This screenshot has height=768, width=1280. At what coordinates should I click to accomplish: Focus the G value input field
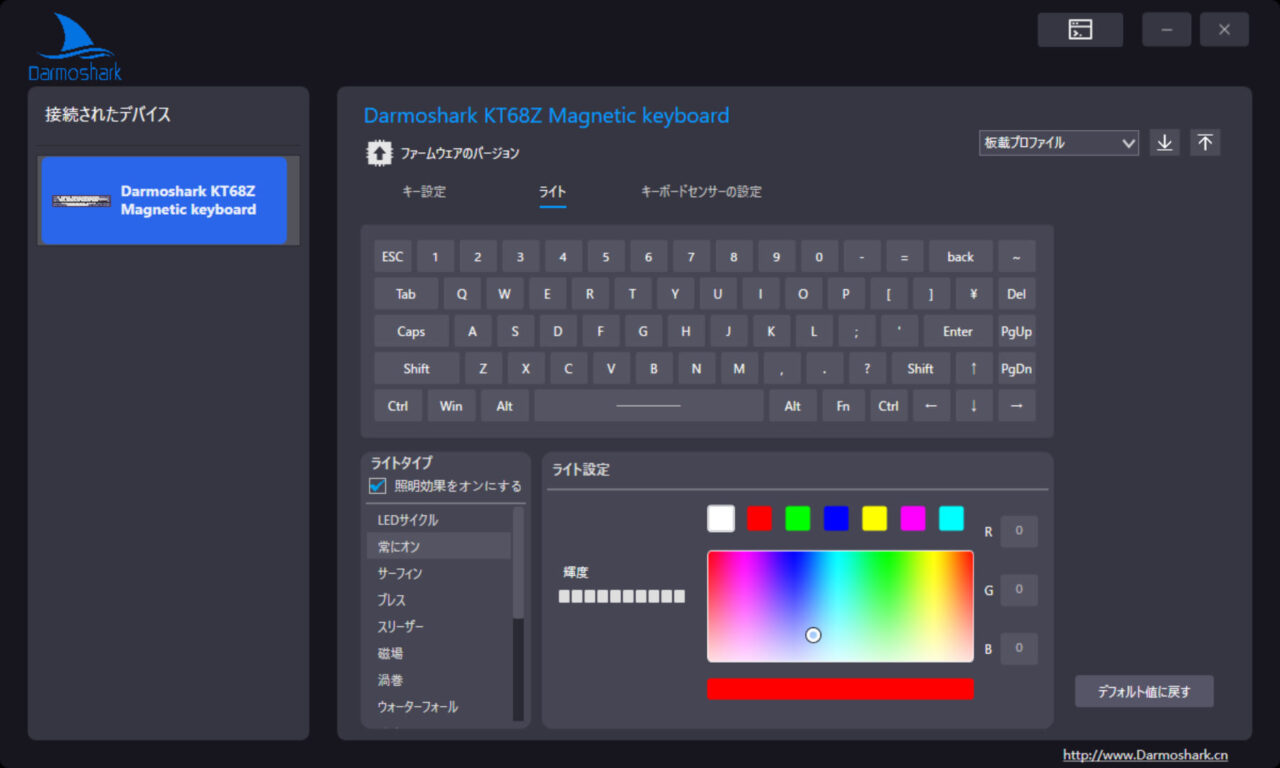[x=1019, y=590]
